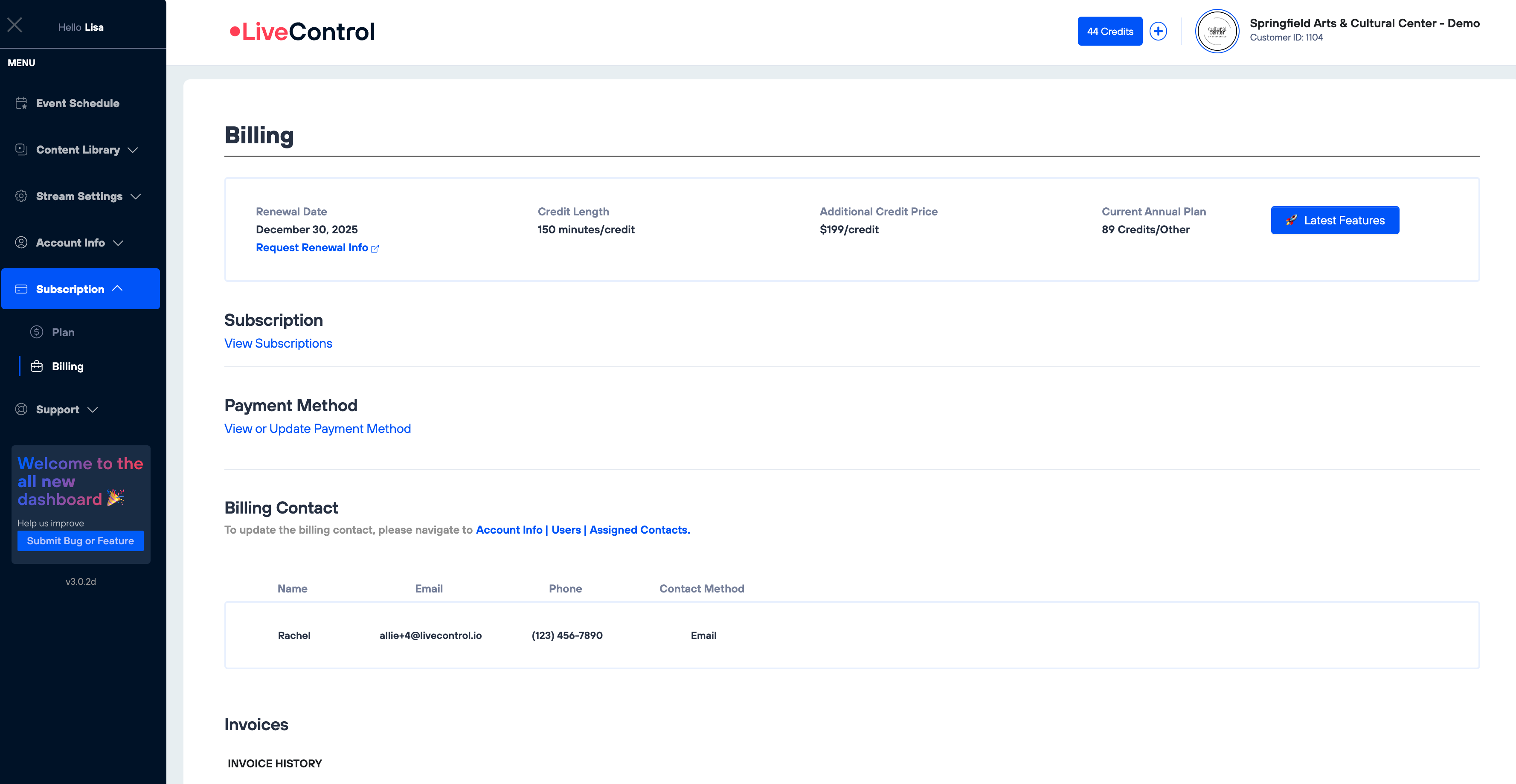Click the 44 Credits button
This screenshot has height=784, width=1516.
point(1109,31)
